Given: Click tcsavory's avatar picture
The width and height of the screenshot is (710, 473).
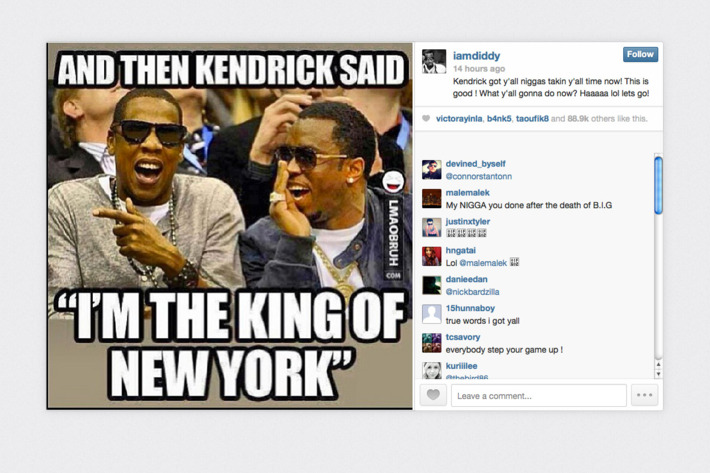Looking at the screenshot, I should pyautogui.click(x=432, y=343).
